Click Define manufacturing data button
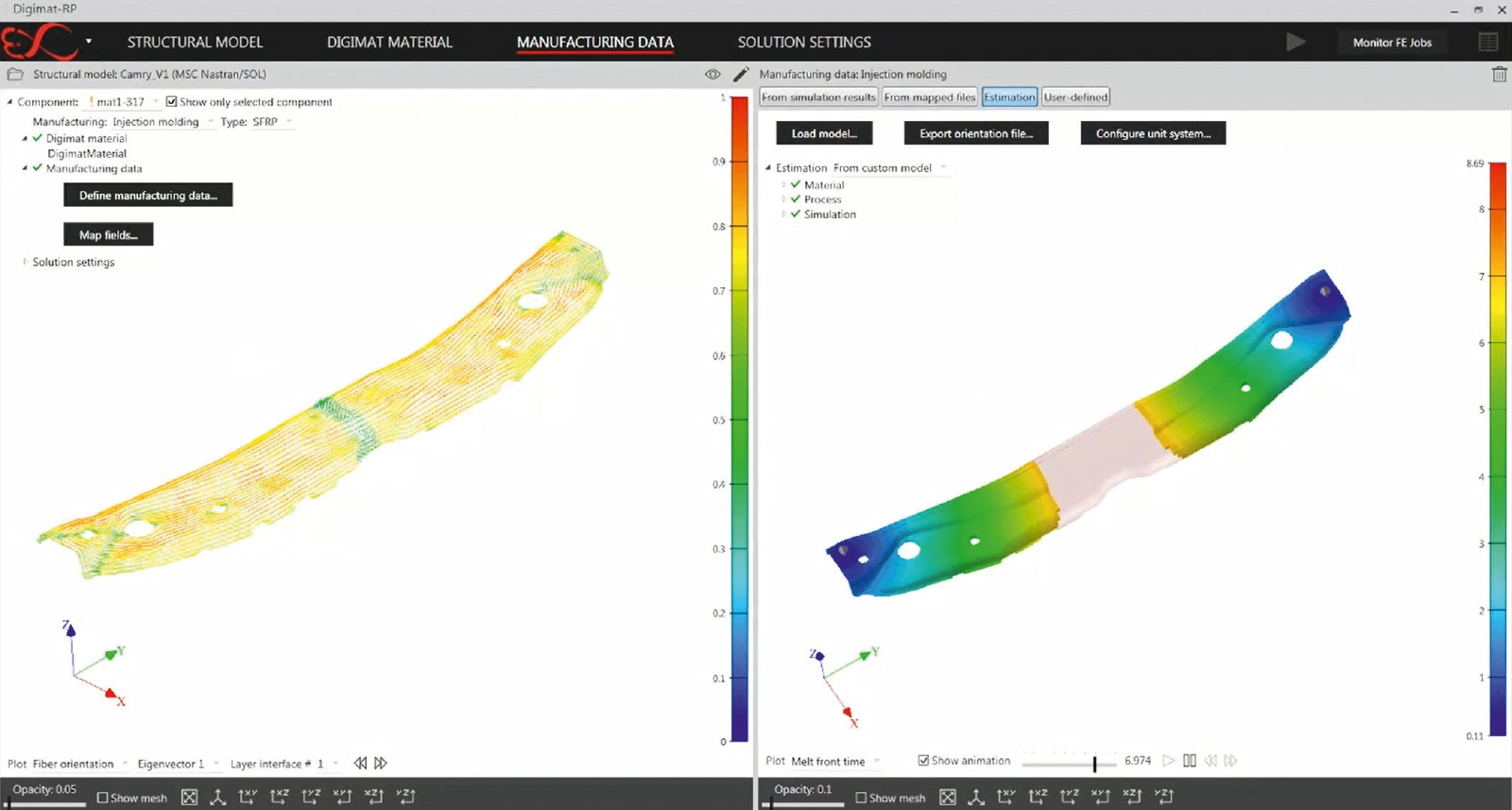Viewport: 1512px width, 810px height. click(x=148, y=195)
